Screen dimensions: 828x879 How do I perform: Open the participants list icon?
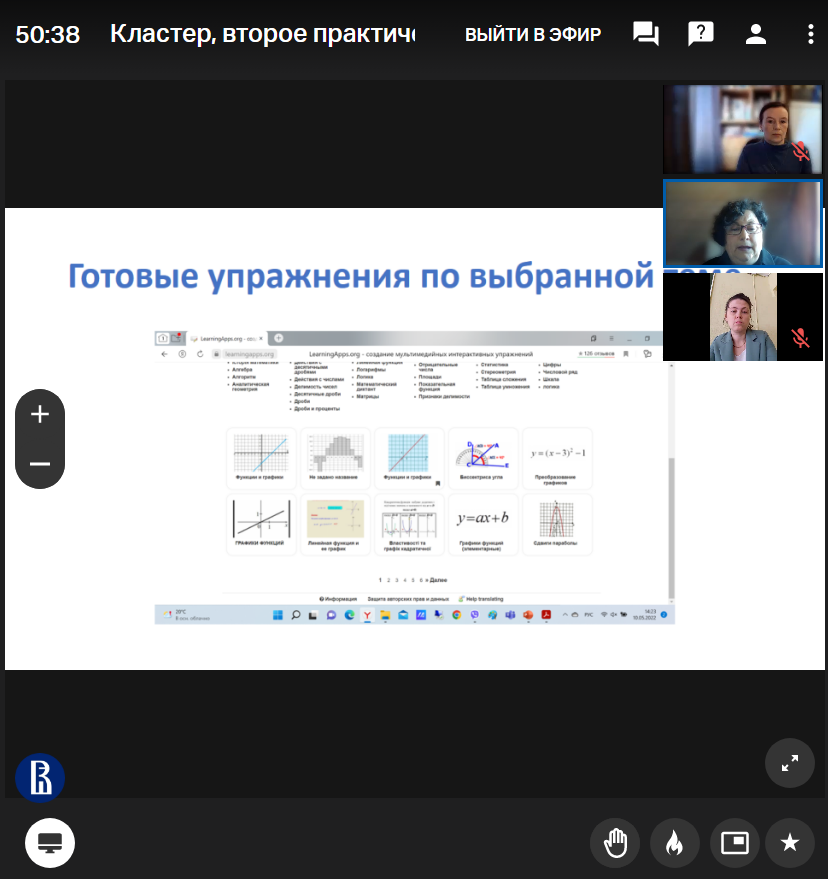[756, 34]
